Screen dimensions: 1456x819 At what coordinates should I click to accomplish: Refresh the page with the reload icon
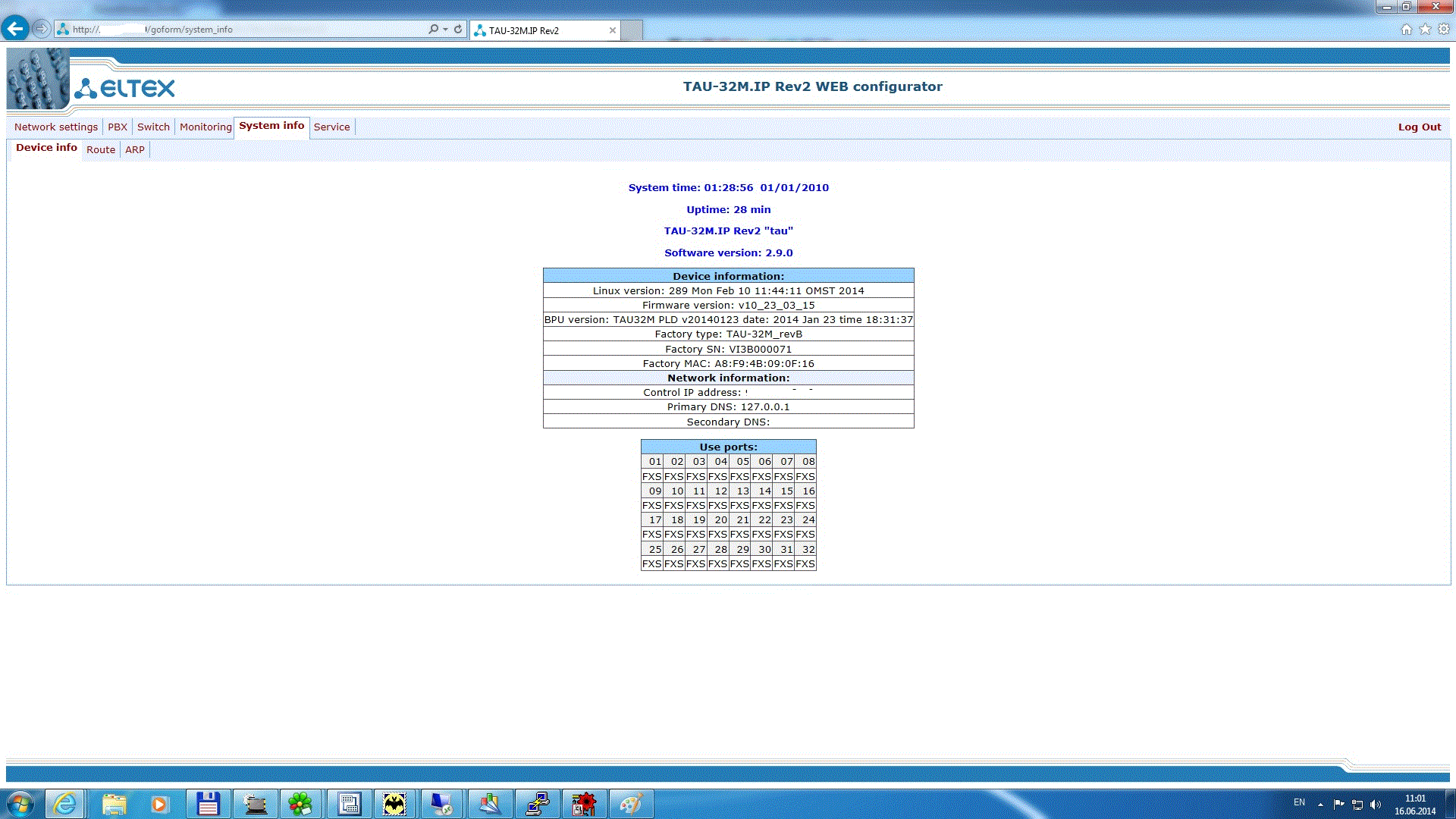(458, 30)
